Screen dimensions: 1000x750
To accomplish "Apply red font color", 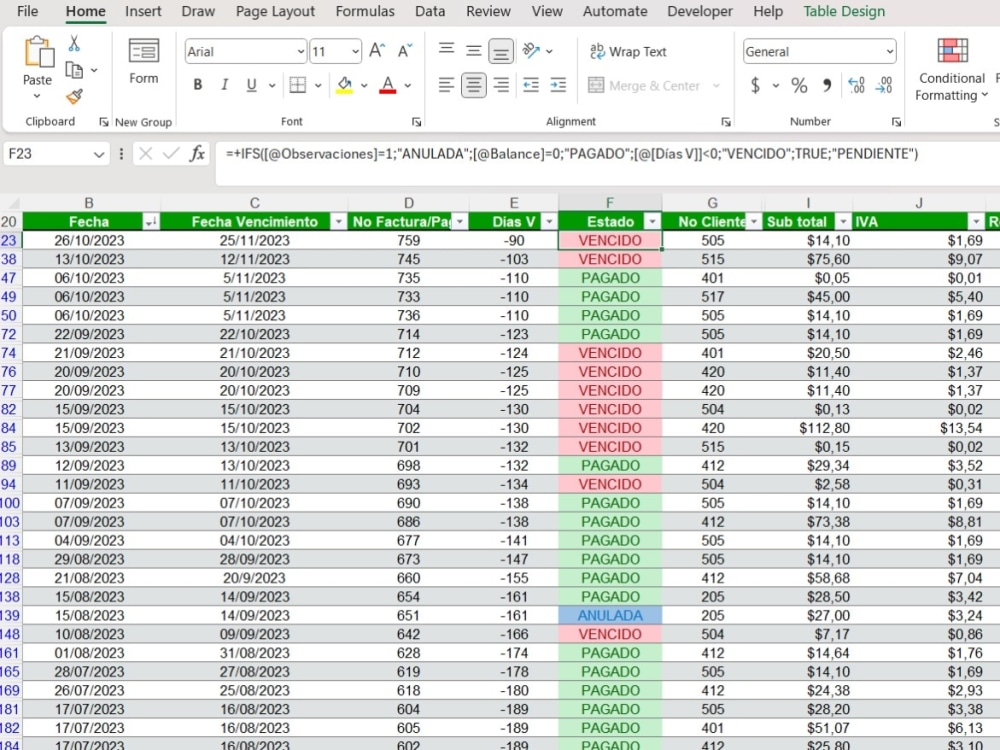I will point(388,85).
